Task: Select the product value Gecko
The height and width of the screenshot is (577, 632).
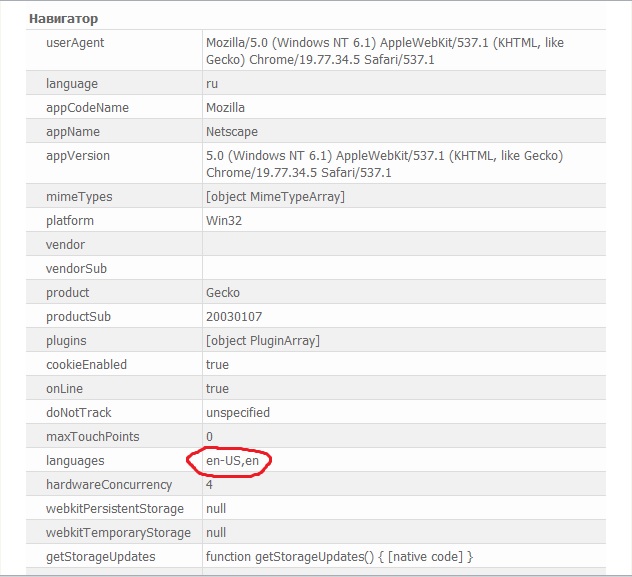Action: (223, 293)
